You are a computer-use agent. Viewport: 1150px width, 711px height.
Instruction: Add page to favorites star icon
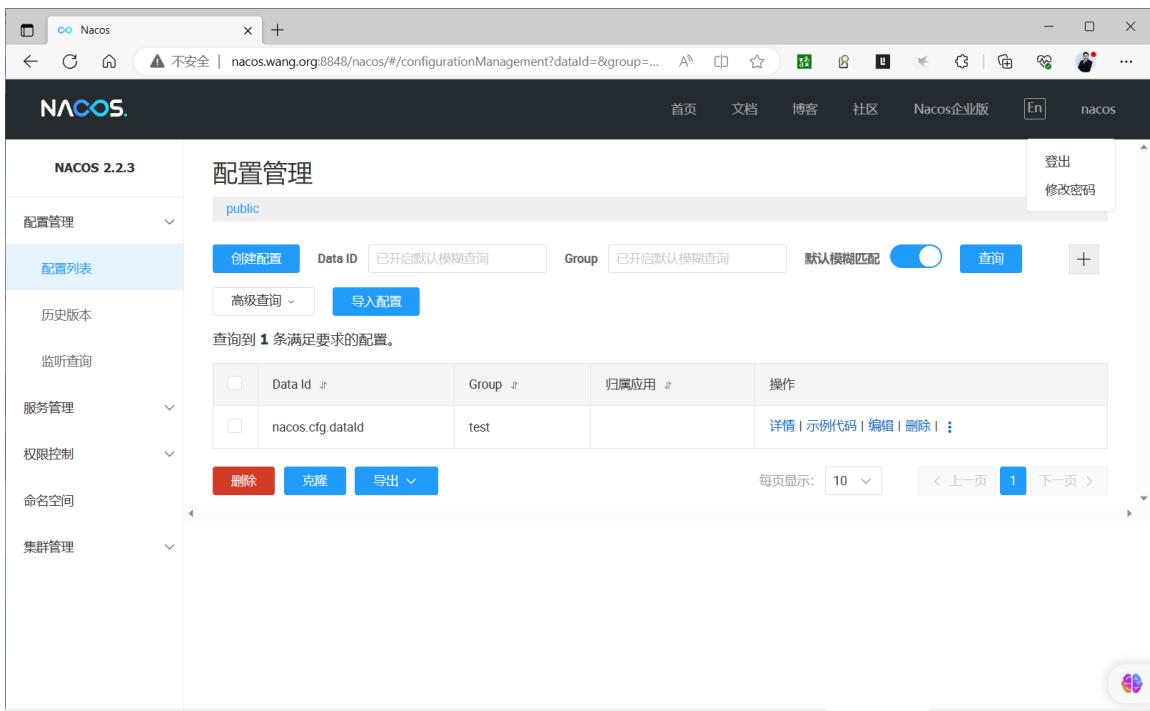[x=757, y=62]
